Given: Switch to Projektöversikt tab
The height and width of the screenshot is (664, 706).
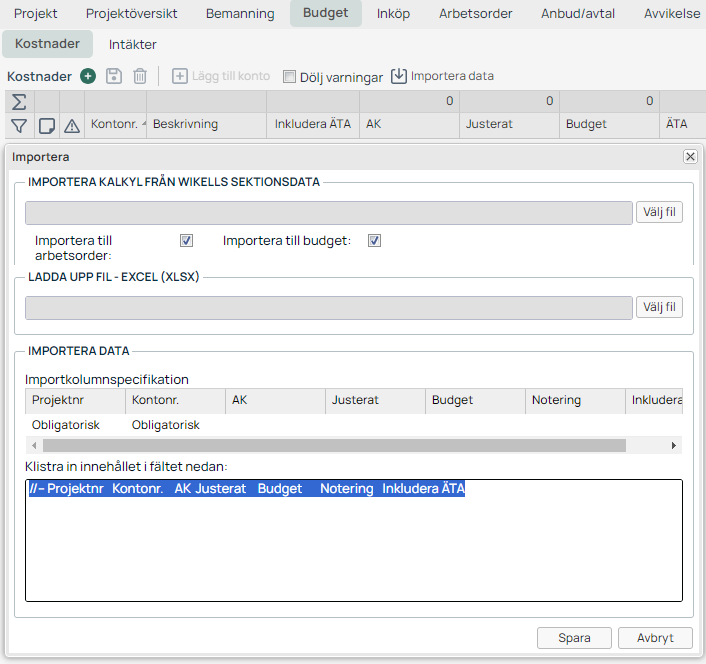Looking at the screenshot, I should point(131,14).
